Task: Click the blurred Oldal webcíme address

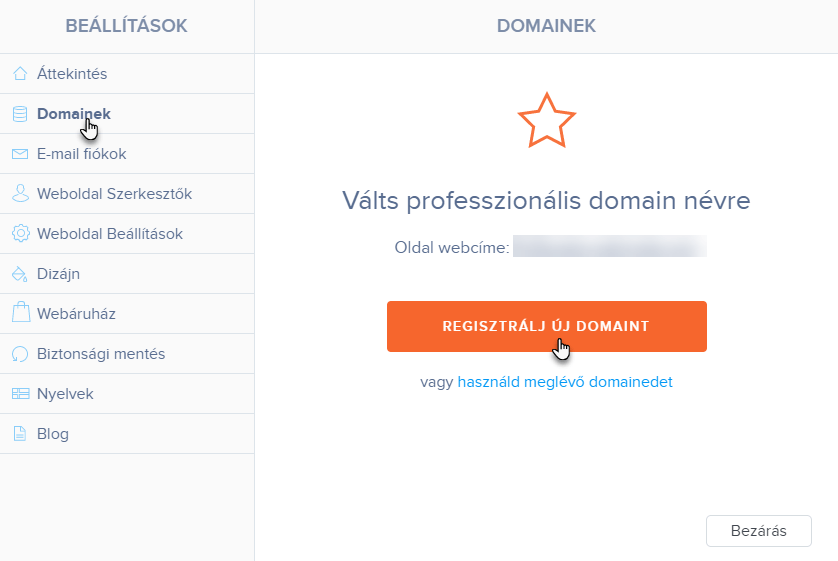Action: [x=610, y=246]
